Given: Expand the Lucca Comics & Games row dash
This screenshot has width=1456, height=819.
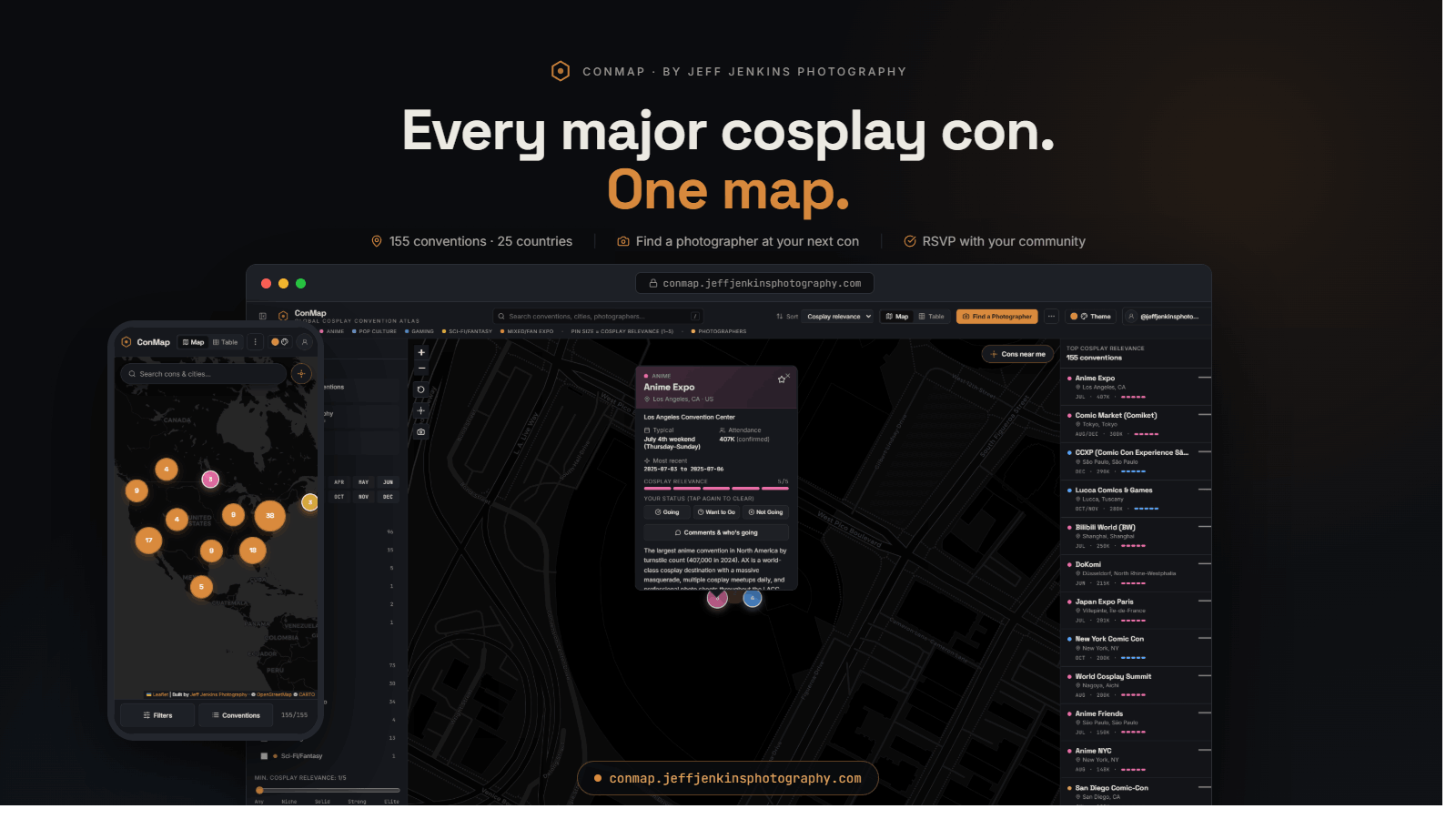Looking at the screenshot, I should click(x=1204, y=489).
